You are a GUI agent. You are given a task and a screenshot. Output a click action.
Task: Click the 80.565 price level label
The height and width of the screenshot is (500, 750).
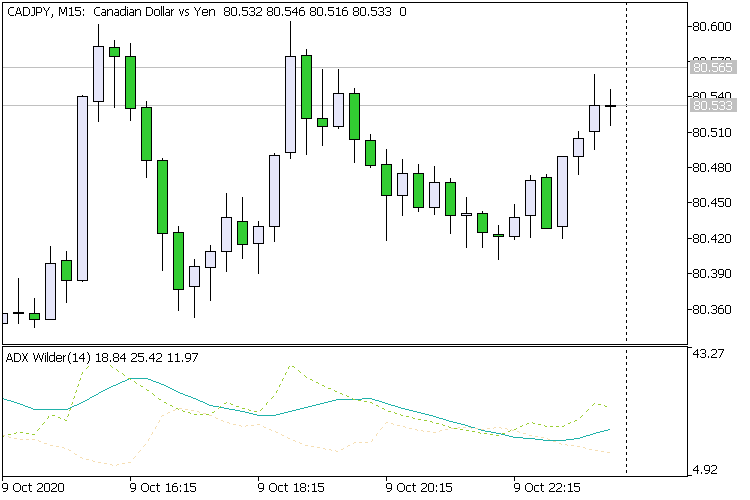[x=713, y=67]
